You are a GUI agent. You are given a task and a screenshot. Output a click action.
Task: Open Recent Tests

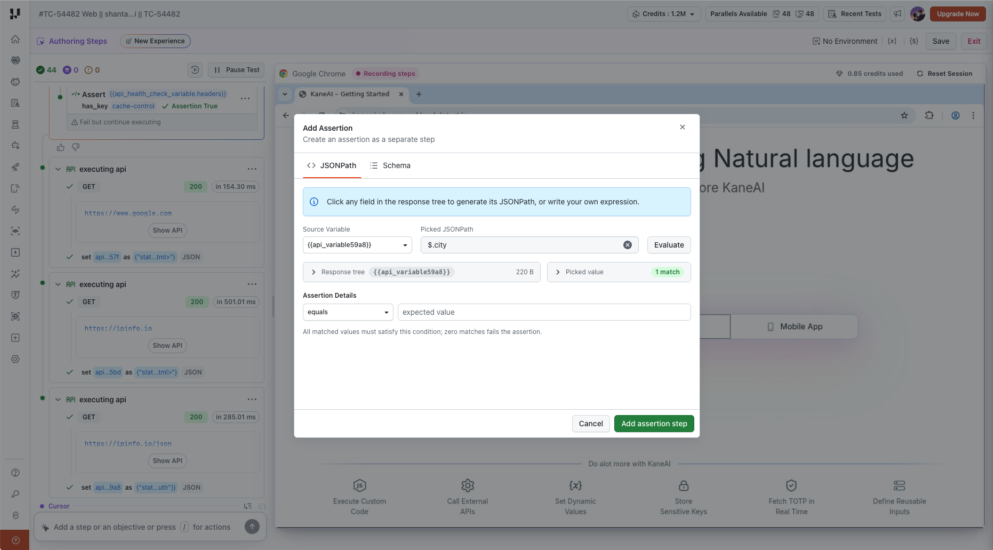pyautogui.click(x=854, y=14)
